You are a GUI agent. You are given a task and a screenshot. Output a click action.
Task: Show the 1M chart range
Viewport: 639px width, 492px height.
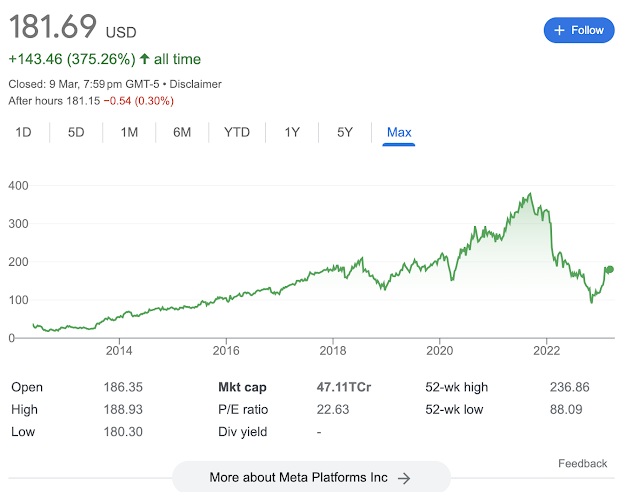(129, 132)
